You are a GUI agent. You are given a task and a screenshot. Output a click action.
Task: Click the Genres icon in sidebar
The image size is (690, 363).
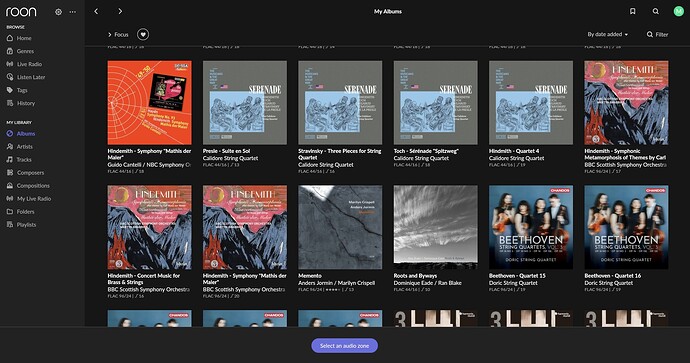point(10,51)
